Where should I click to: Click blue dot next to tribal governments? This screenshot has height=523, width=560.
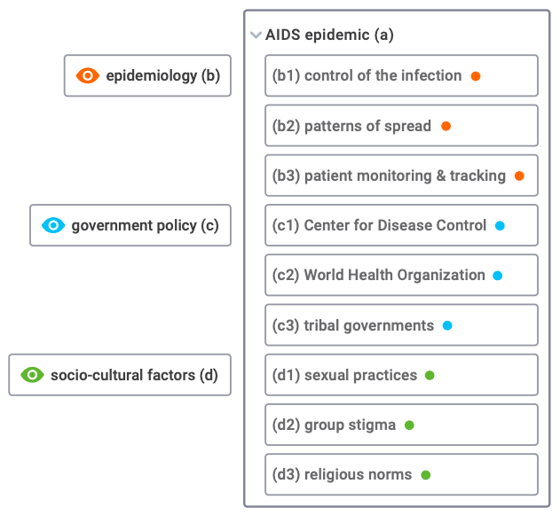[x=447, y=325]
